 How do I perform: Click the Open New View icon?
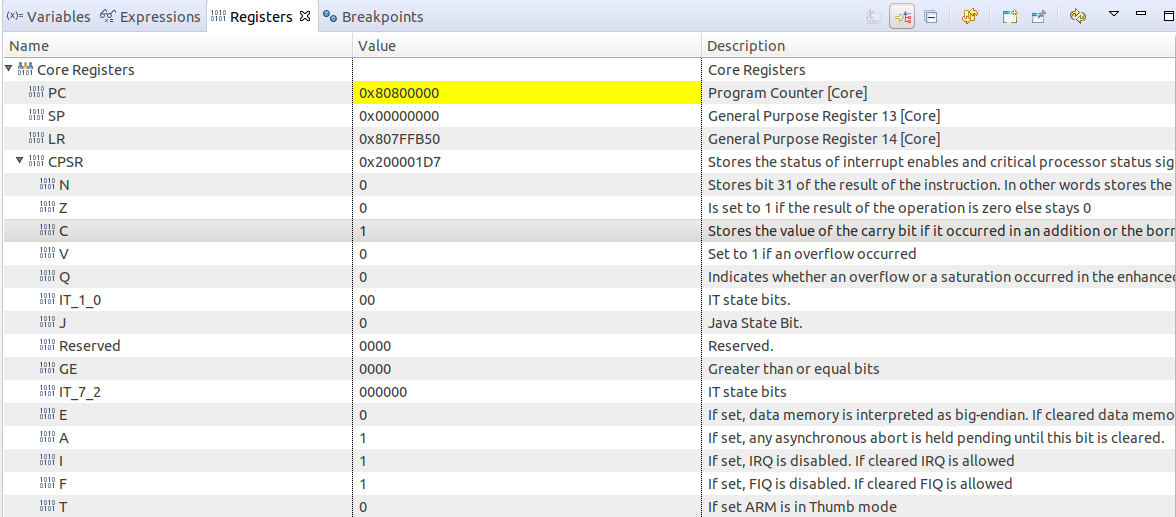pos(1010,16)
